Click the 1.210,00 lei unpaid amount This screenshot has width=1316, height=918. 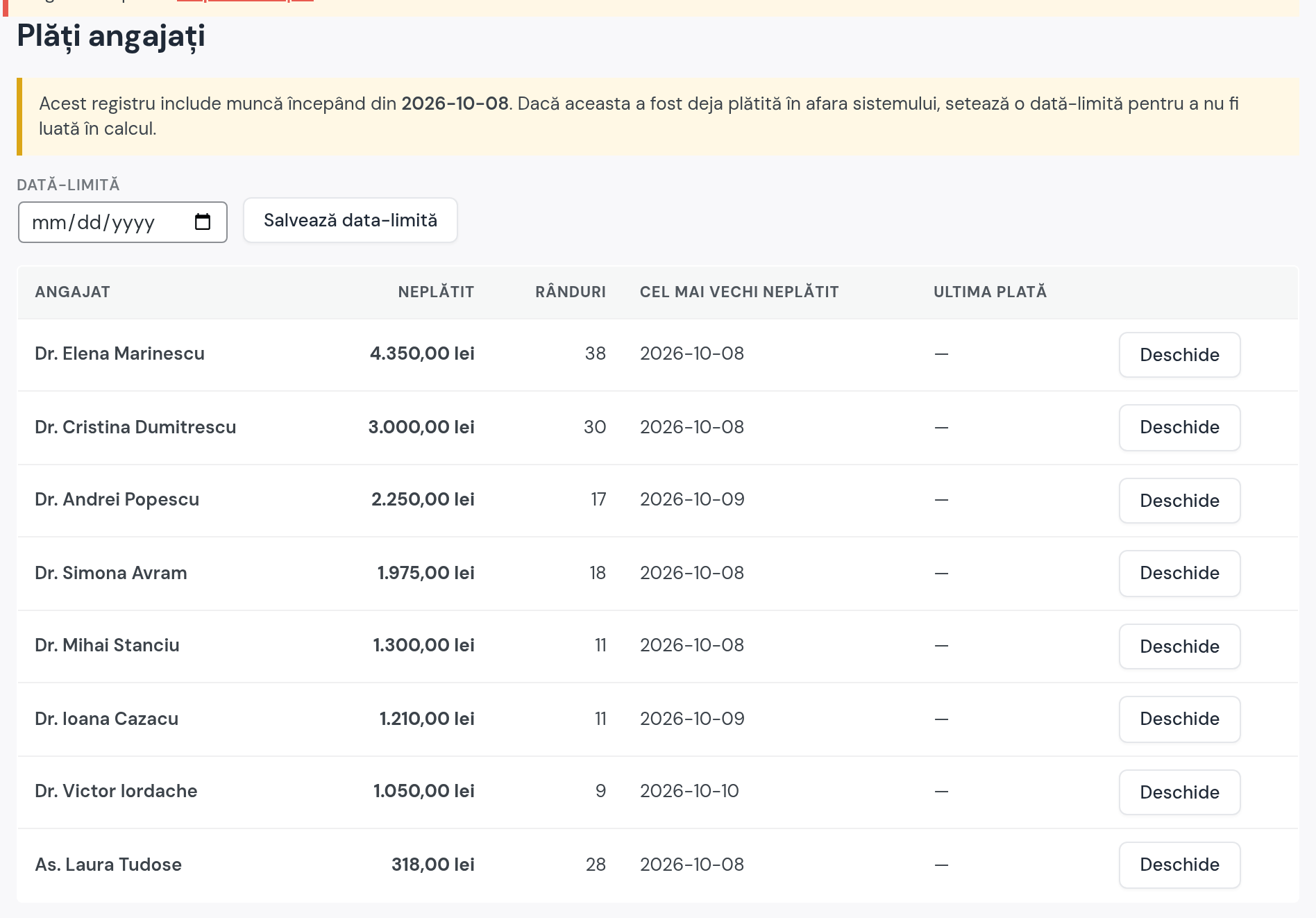point(427,719)
